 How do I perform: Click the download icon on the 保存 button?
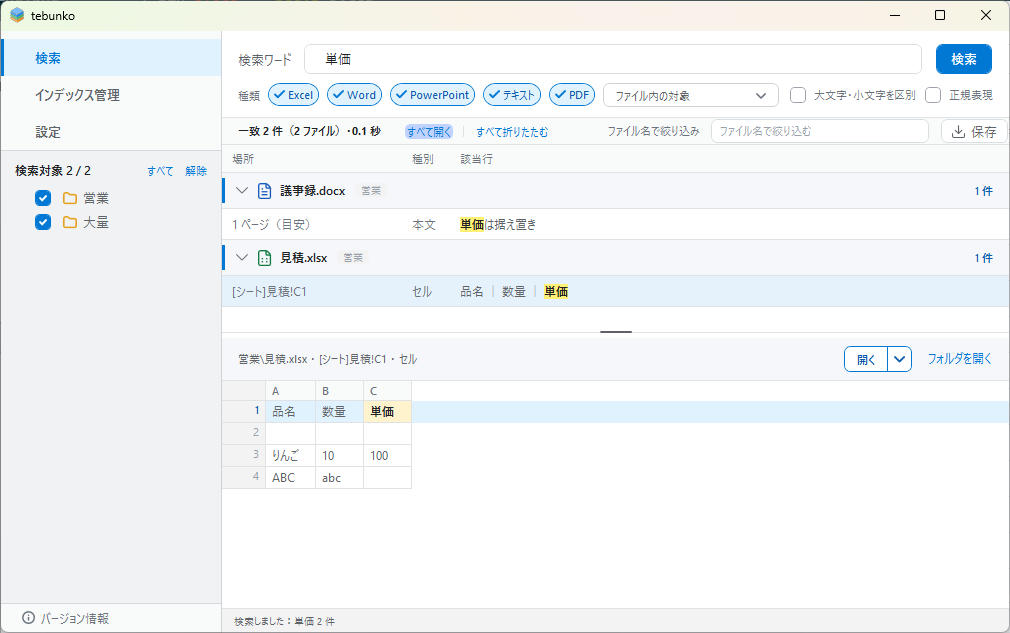958,131
